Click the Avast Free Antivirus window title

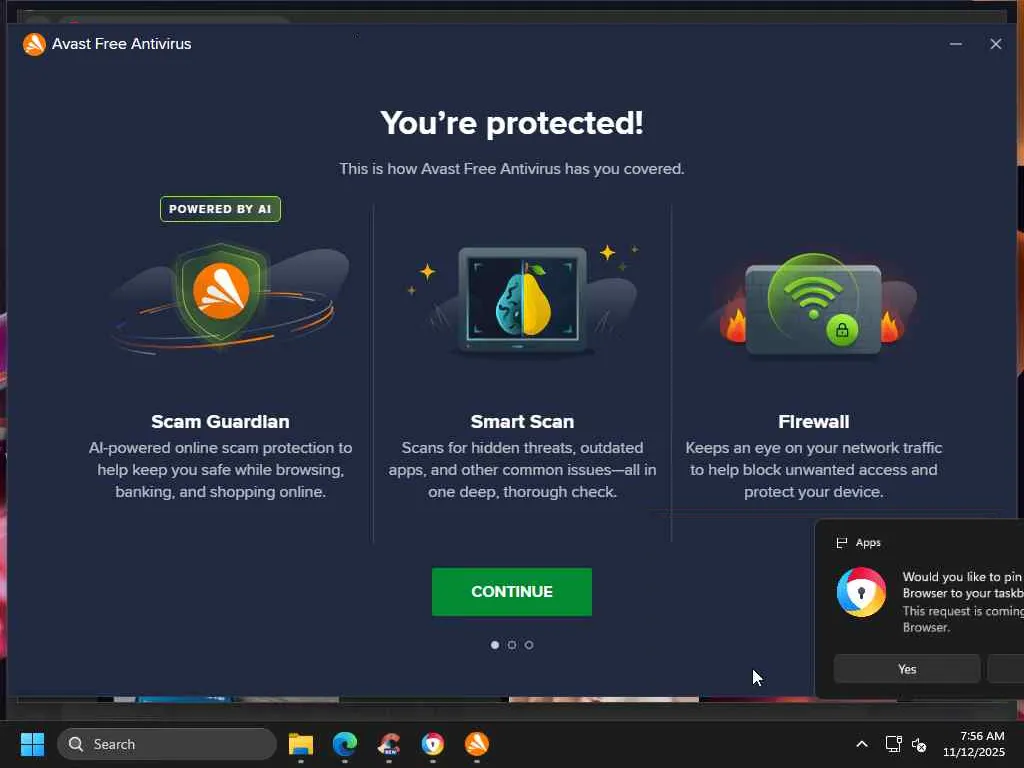coord(121,44)
